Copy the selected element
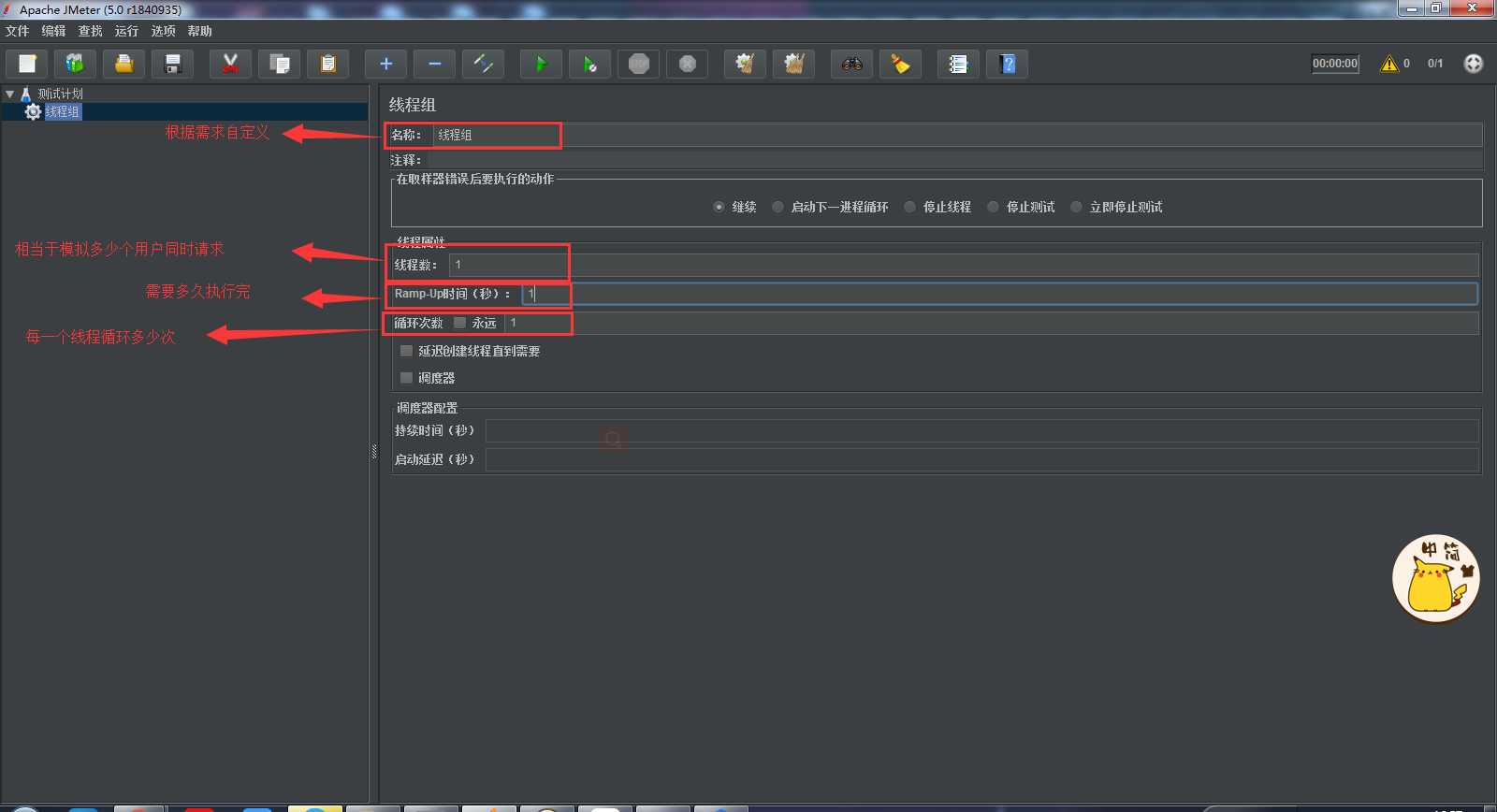 point(279,64)
